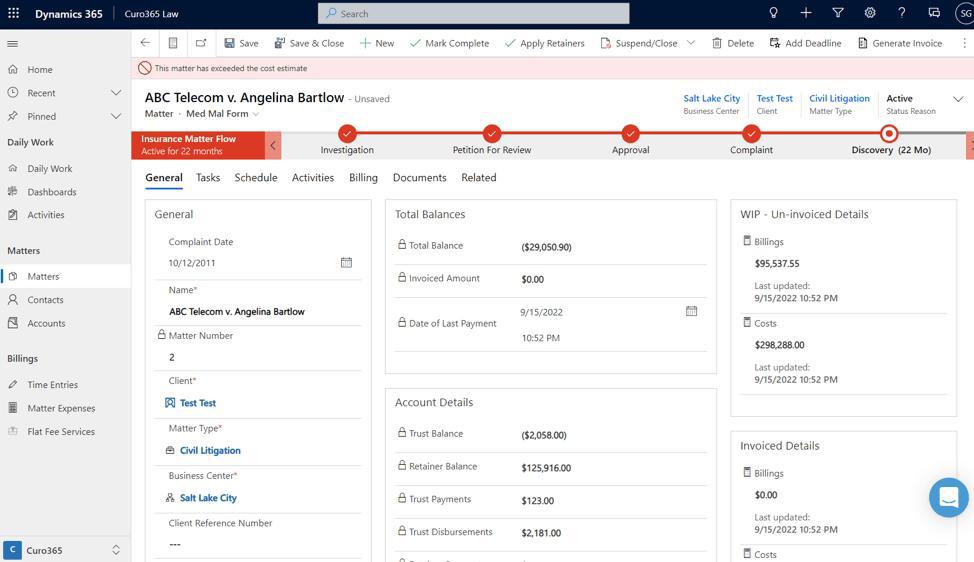
Task: Open the advanced find filter icon
Action: 838,13
